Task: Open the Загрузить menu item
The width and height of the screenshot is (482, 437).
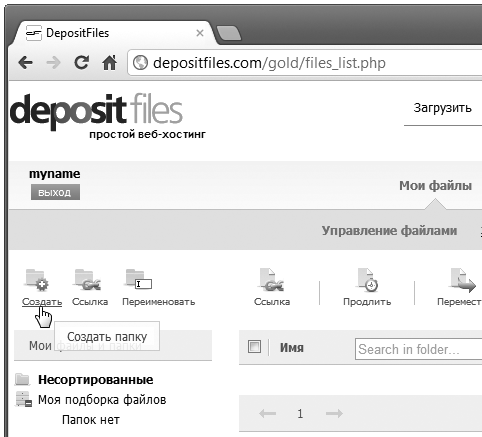Action: [x=442, y=108]
